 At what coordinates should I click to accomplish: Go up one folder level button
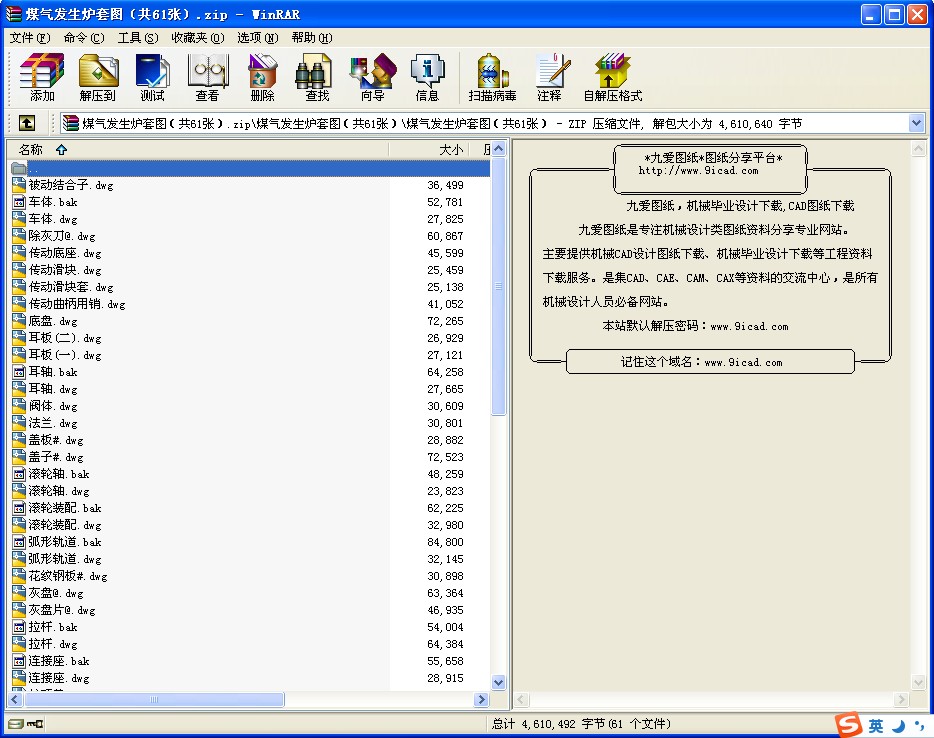[x=27, y=123]
